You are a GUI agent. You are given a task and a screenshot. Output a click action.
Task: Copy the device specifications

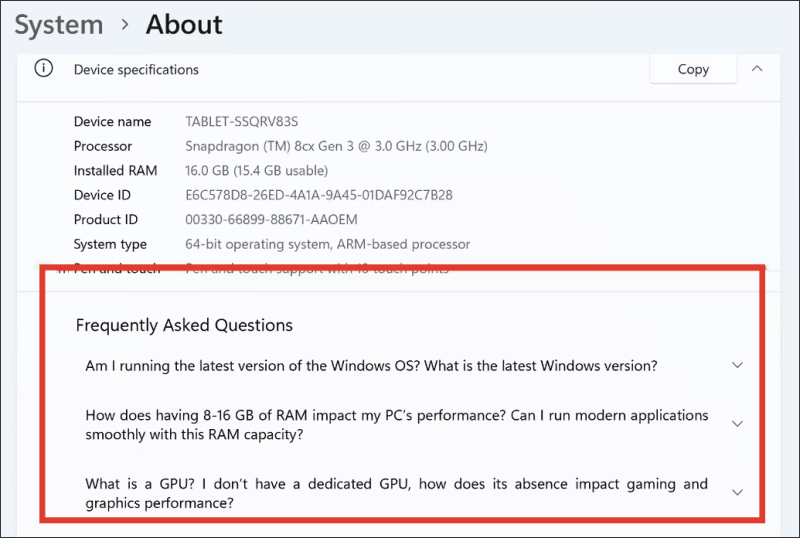click(x=693, y=69)
